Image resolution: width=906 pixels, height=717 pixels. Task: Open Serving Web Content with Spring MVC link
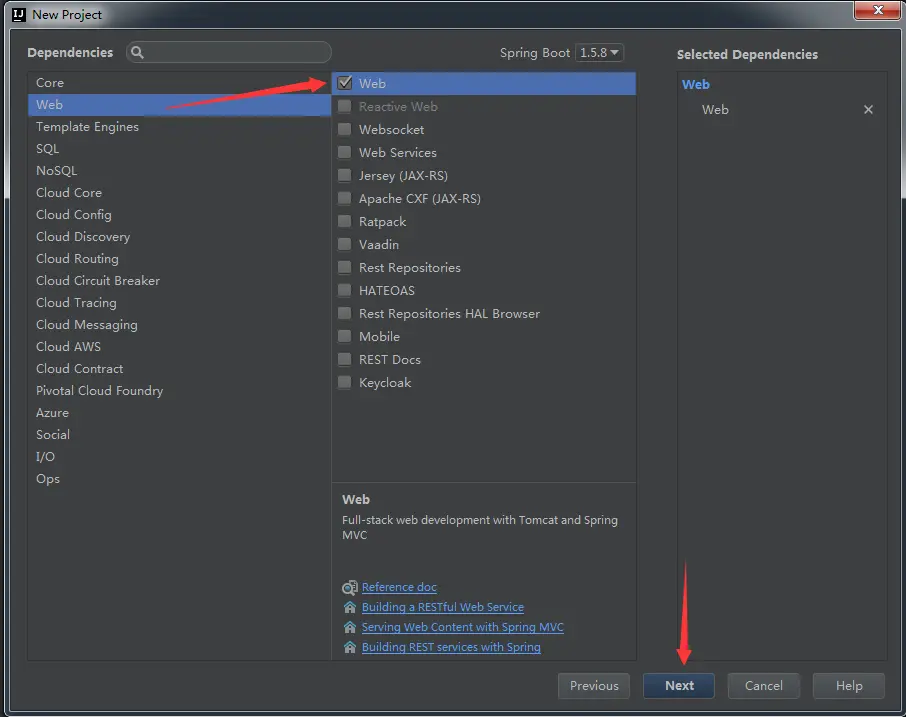[462, 627]
